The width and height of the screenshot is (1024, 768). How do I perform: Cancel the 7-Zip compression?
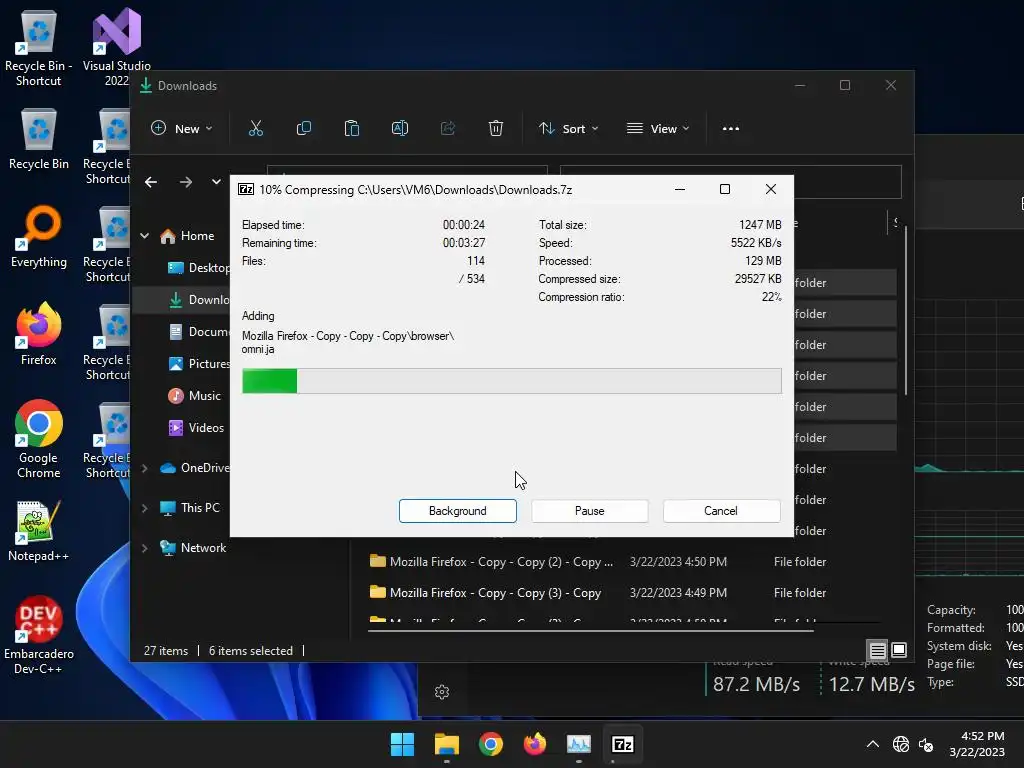[x=721, y=511]
